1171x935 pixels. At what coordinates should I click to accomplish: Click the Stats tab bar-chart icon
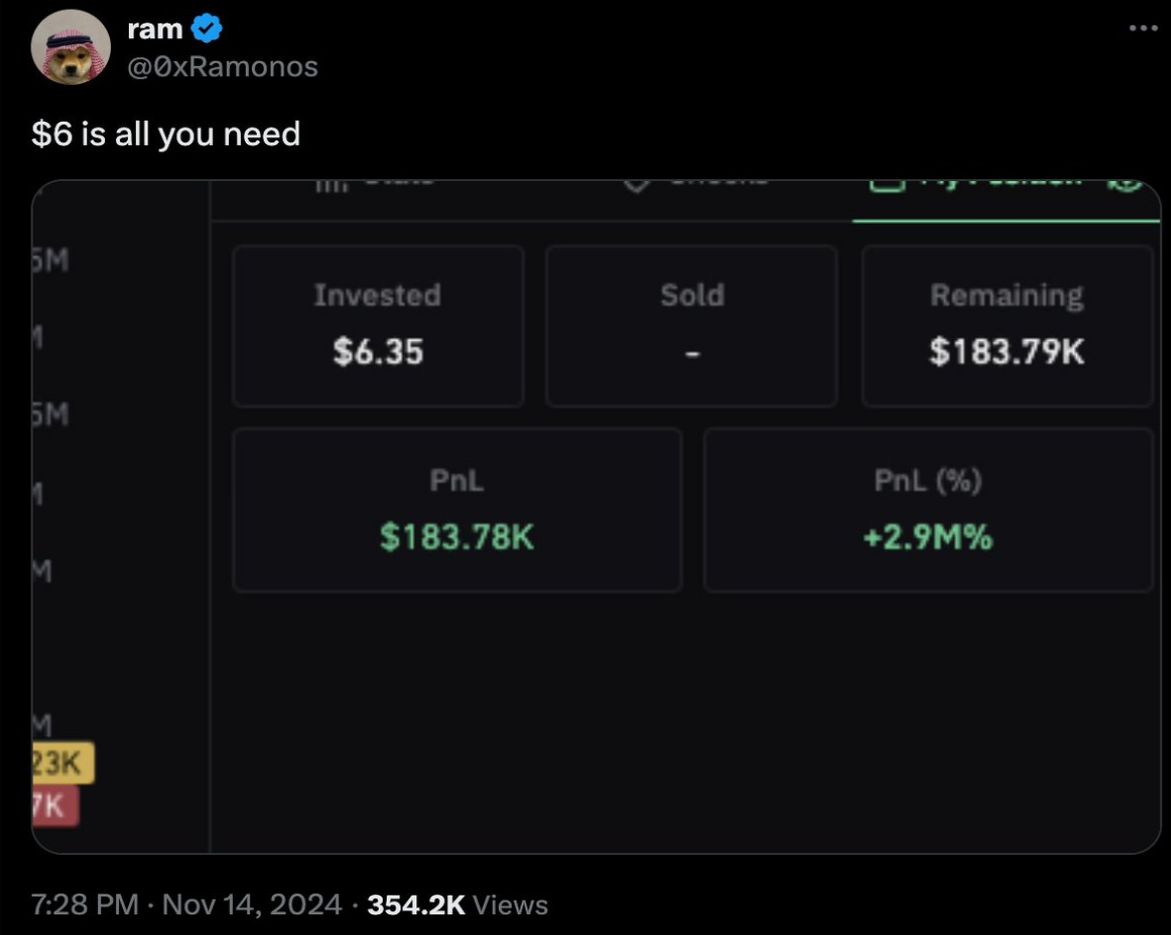click(x=329, y=184)
